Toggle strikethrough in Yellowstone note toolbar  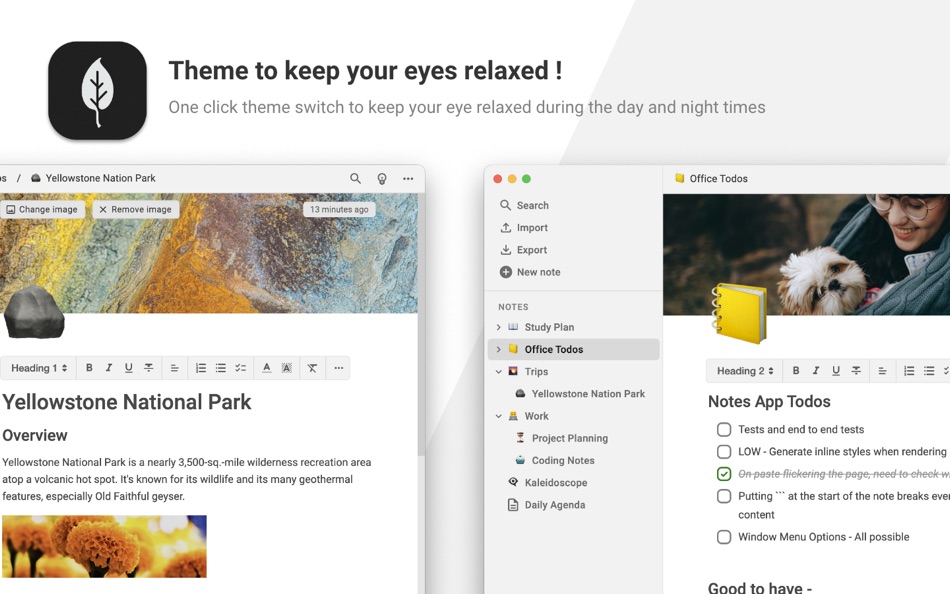point(148,368)
